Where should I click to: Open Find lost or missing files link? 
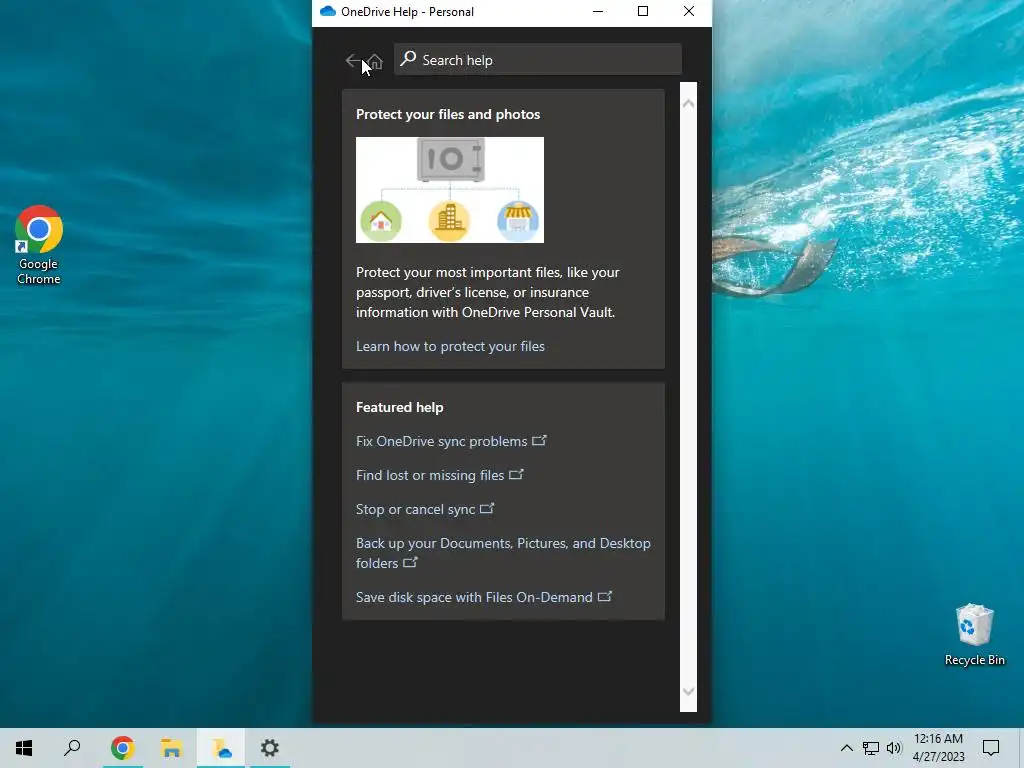pos(440,475)
